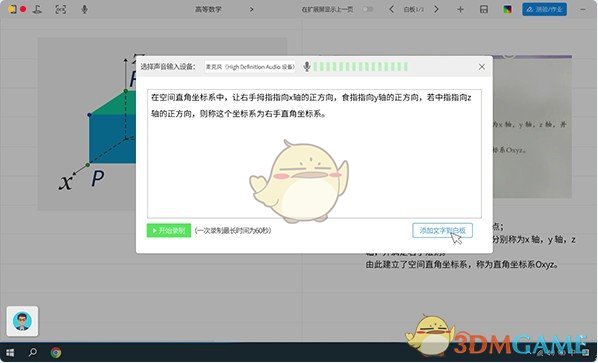Click the P label under the diagram
Image resolution: width=598 pixels, height=363 pixels.
[98, 178]
